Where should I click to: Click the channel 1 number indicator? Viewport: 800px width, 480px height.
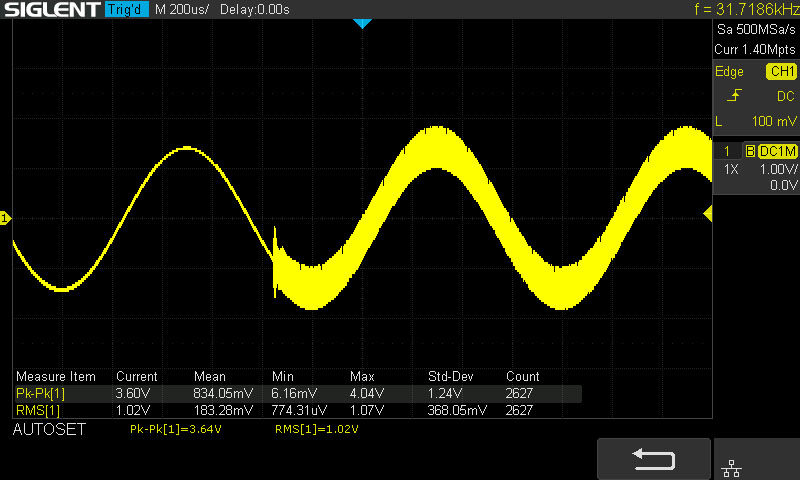pyautogui.click(x=727, y=151)
